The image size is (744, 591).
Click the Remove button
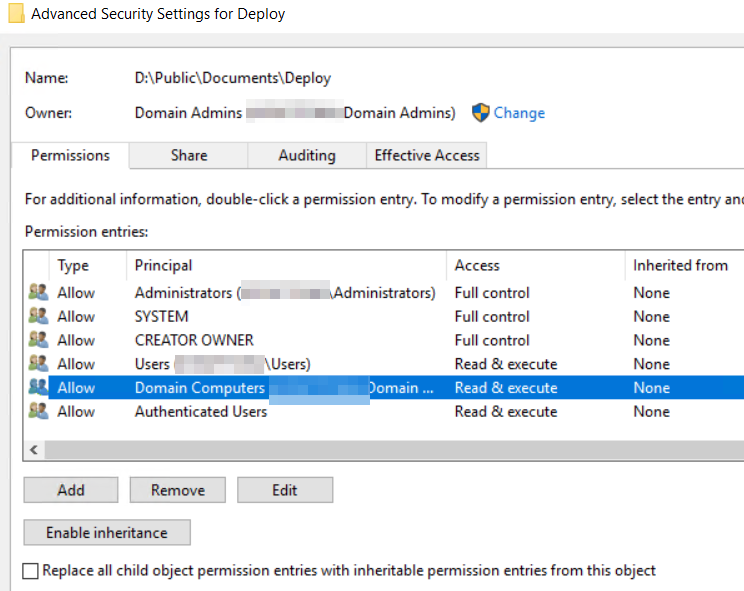176,490
